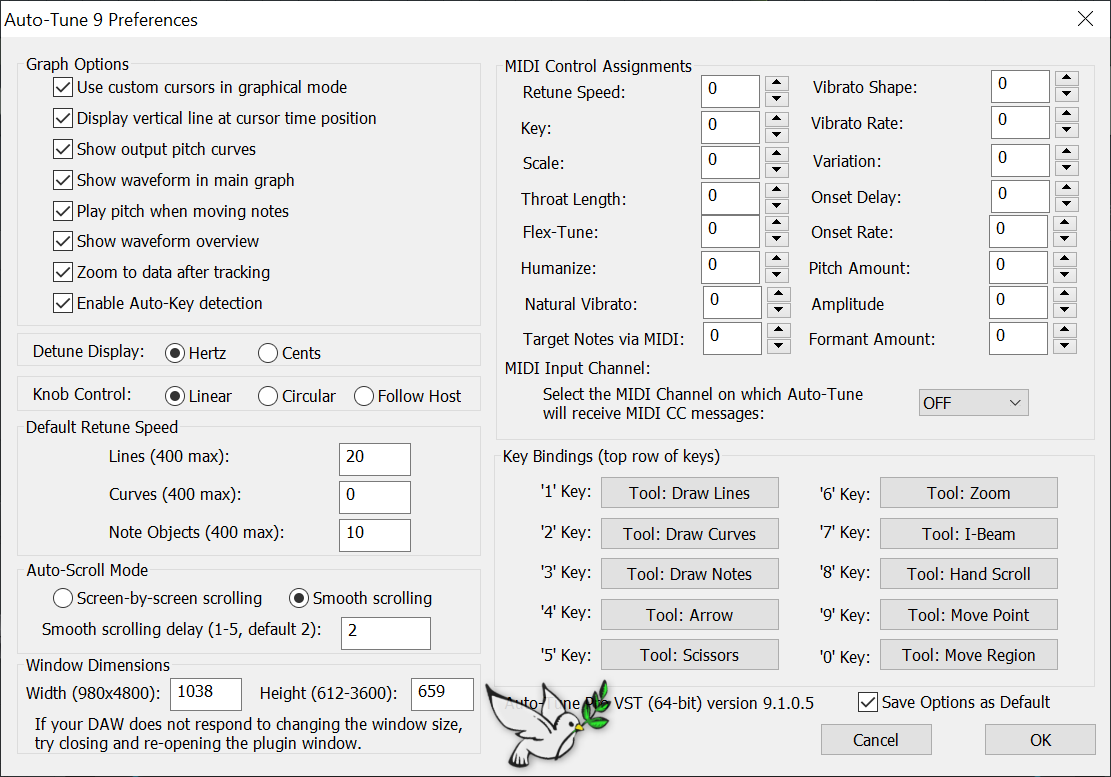1111x777 pixels.
Task: Click the '5' Key Tool: Scissors button
Action: pos(689,655)
